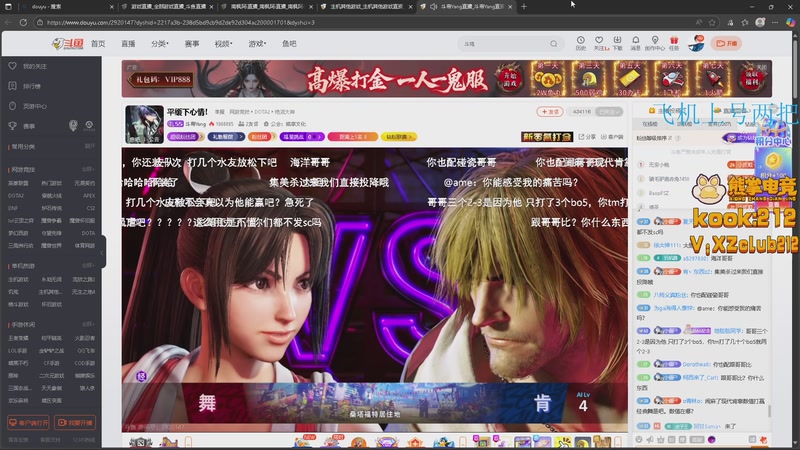Open the 鱼吧 navigation item
Screen dimensions: 800x450
tap(289, 44)
